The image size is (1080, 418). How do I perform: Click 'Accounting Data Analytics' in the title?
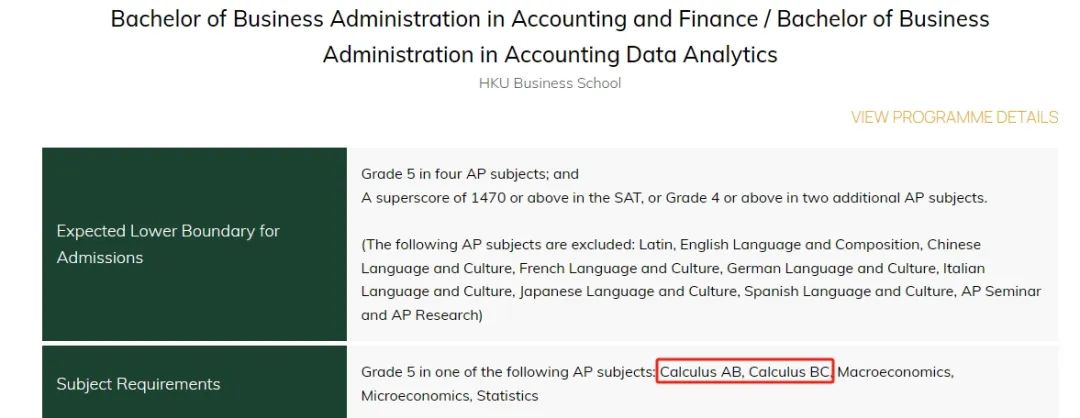641,54
